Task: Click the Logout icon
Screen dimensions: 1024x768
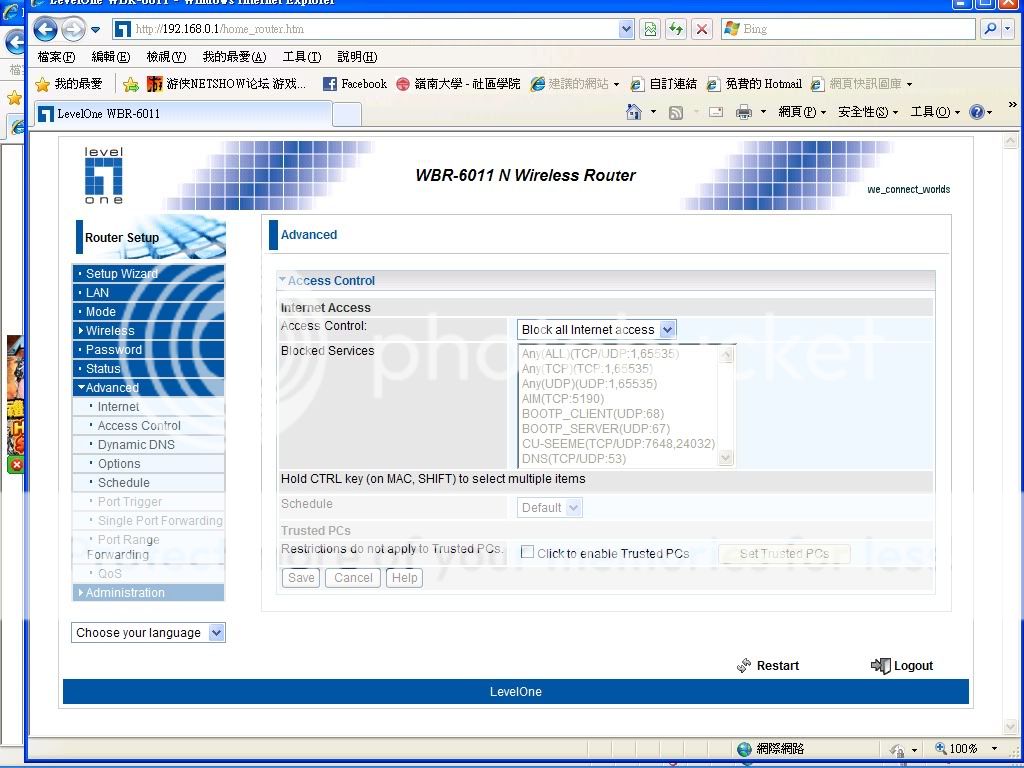Action: coord(880,666)
